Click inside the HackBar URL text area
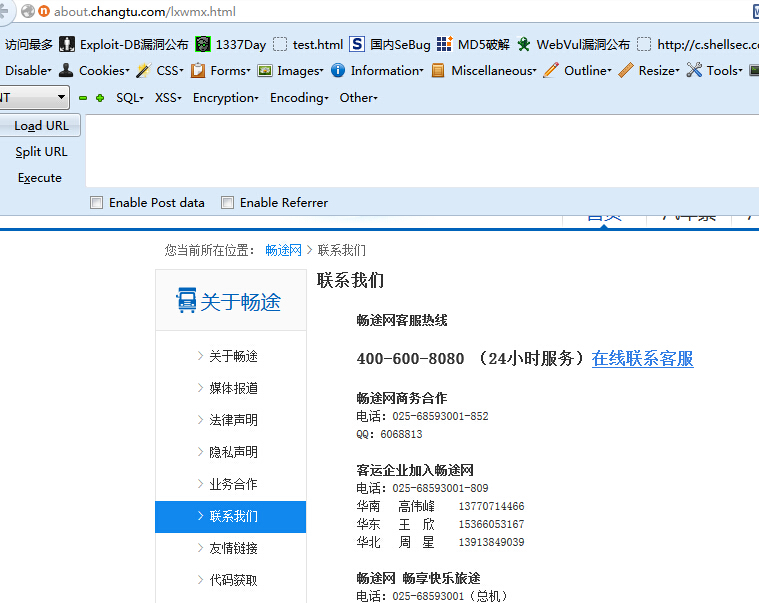Image resolution: width=759 pixels, height=603 pixels. [x=422, y=151]
